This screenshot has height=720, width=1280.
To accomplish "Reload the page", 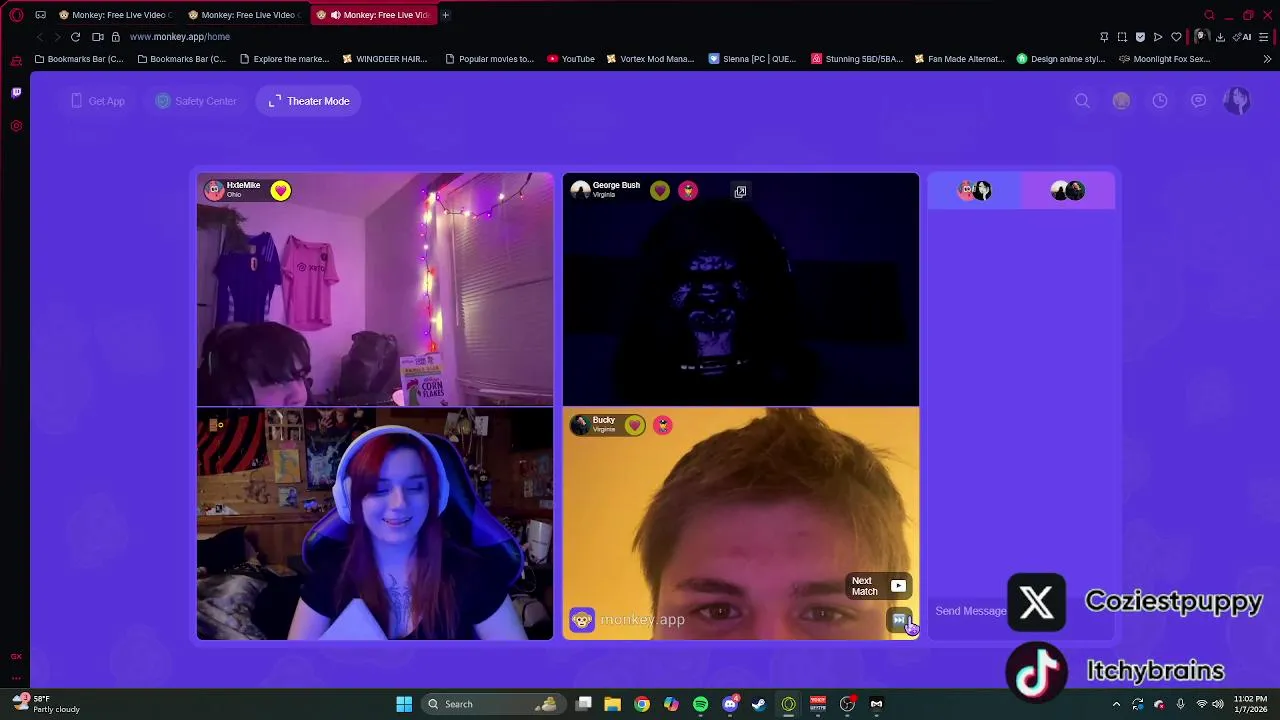I will coord(75,37).
